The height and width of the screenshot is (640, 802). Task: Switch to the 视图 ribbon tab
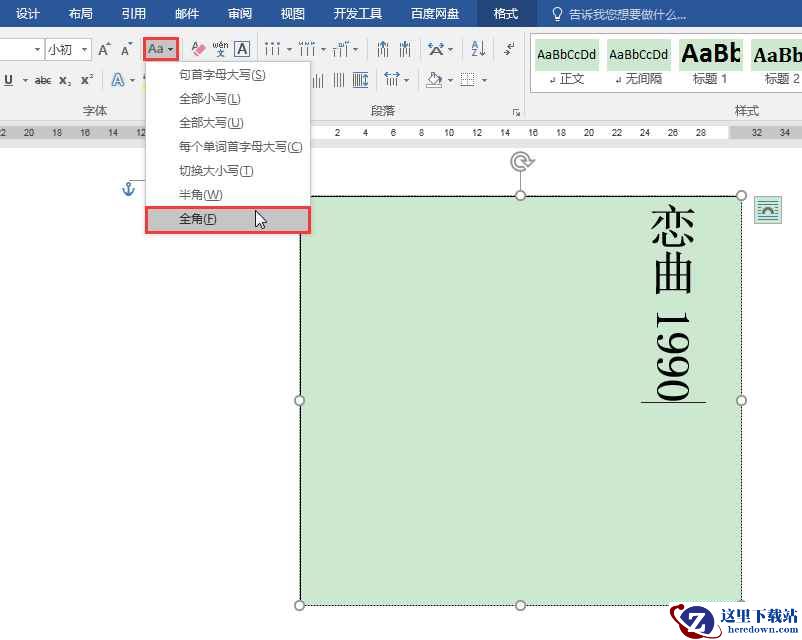(293, 14)
